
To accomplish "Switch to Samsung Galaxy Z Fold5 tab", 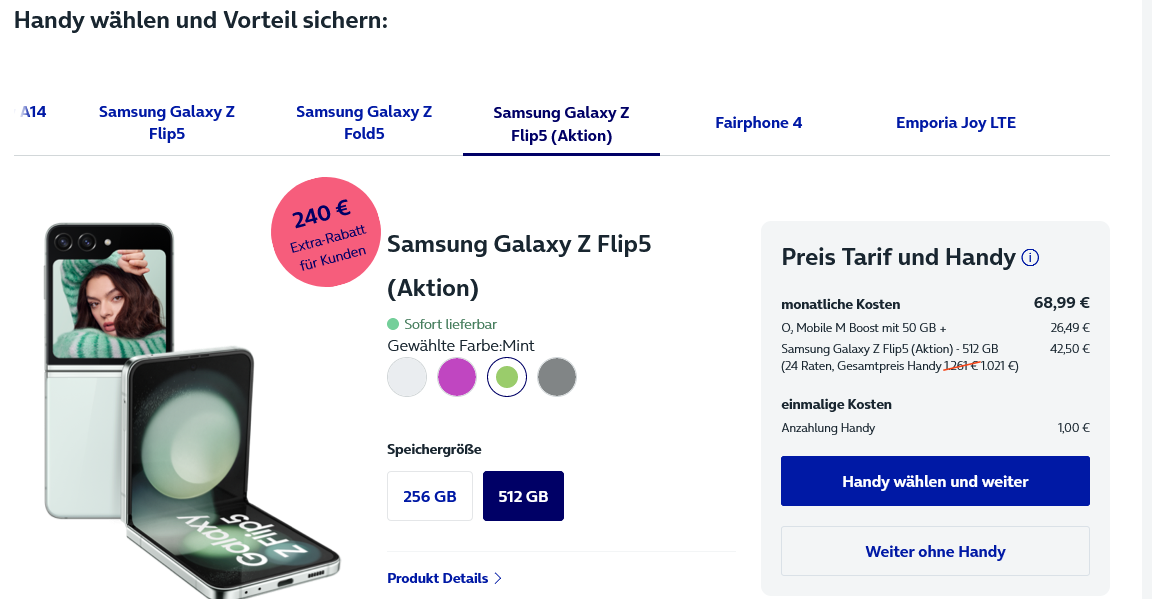I will click(x=364, y=123).
